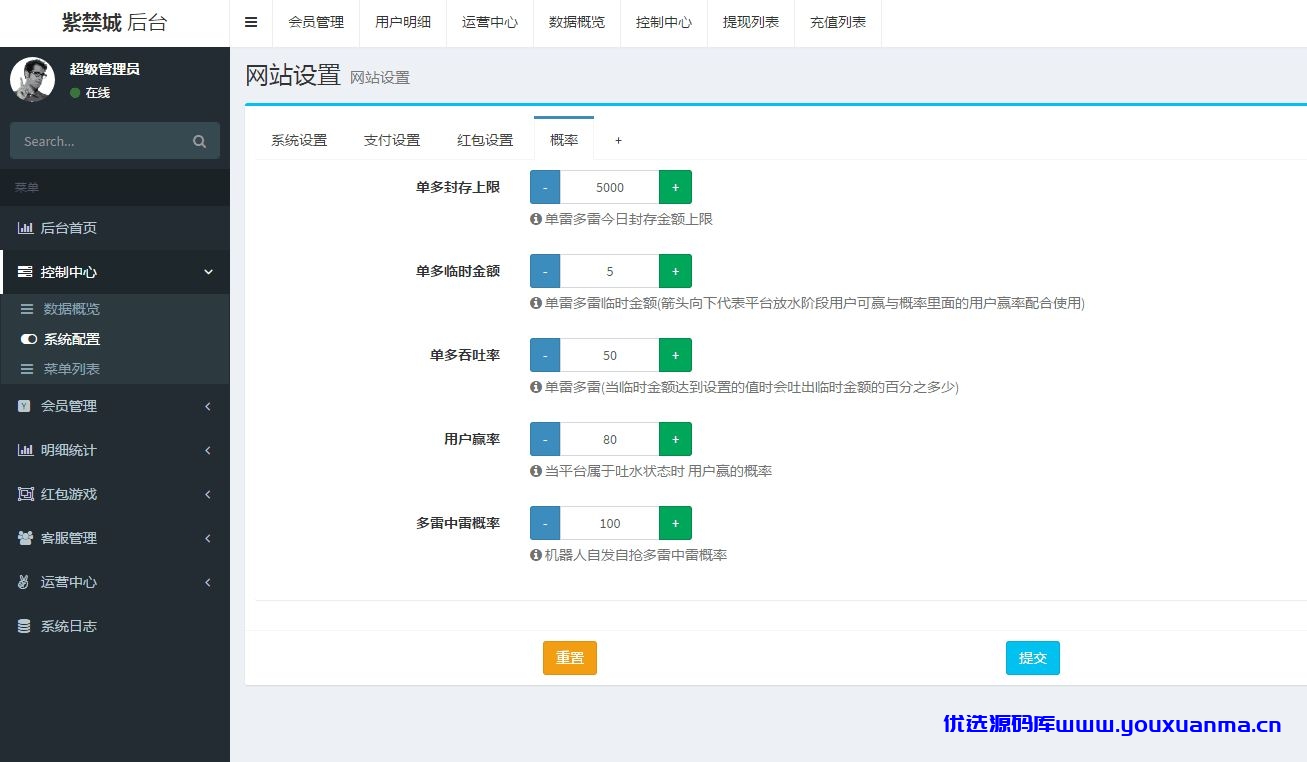Select the 概率 tab

coord(564,139)
